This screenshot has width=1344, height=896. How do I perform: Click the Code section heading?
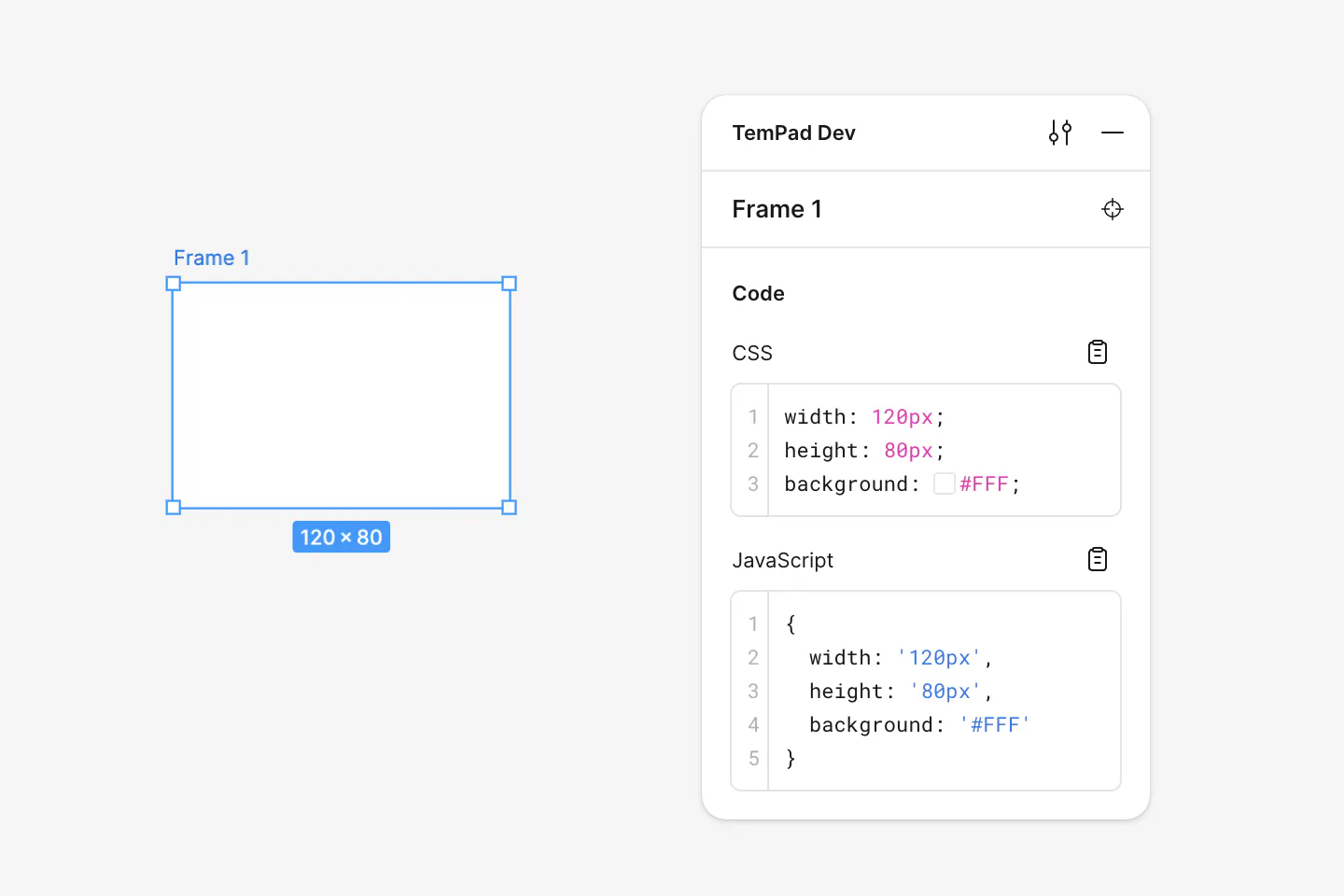(759, 293)
